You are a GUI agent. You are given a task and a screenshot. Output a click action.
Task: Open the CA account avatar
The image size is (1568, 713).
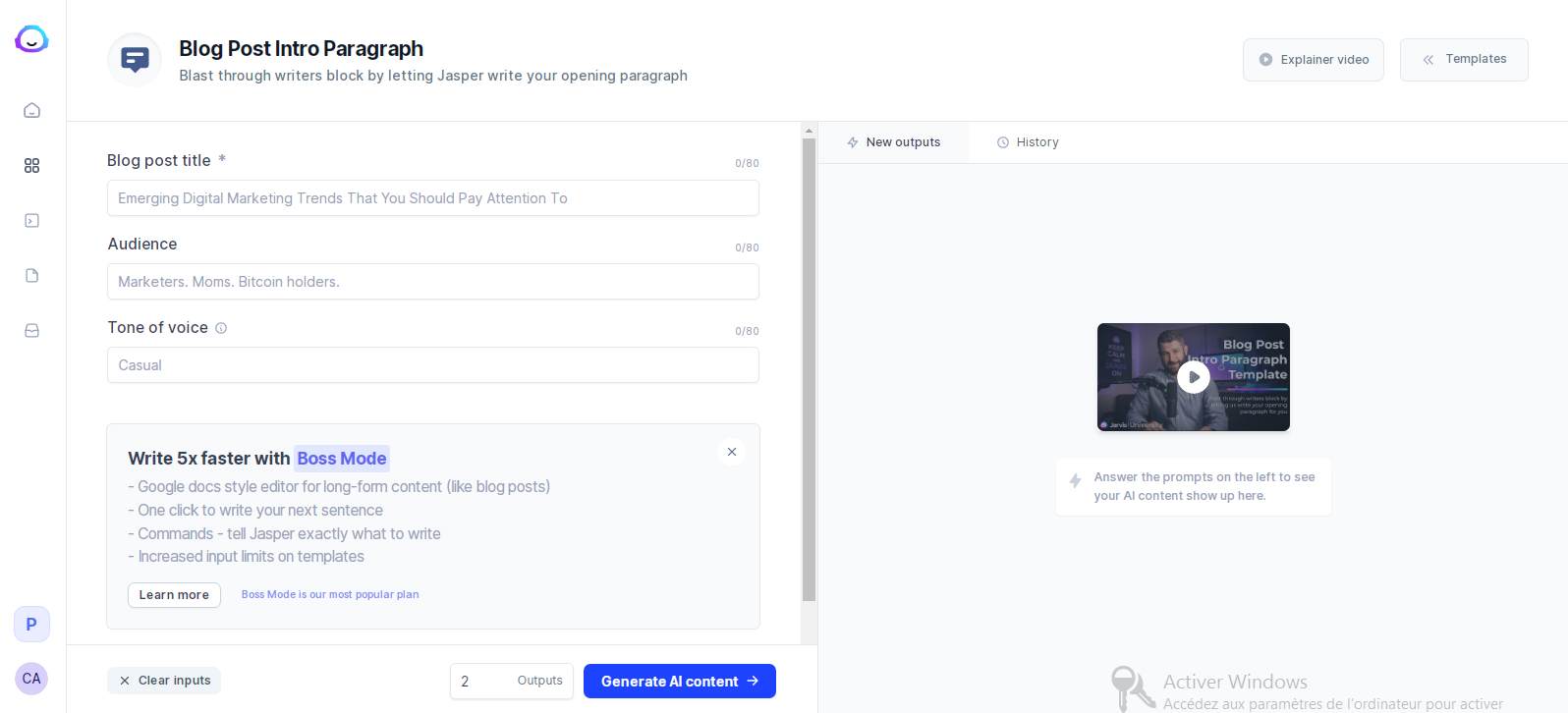click(31, 679)
